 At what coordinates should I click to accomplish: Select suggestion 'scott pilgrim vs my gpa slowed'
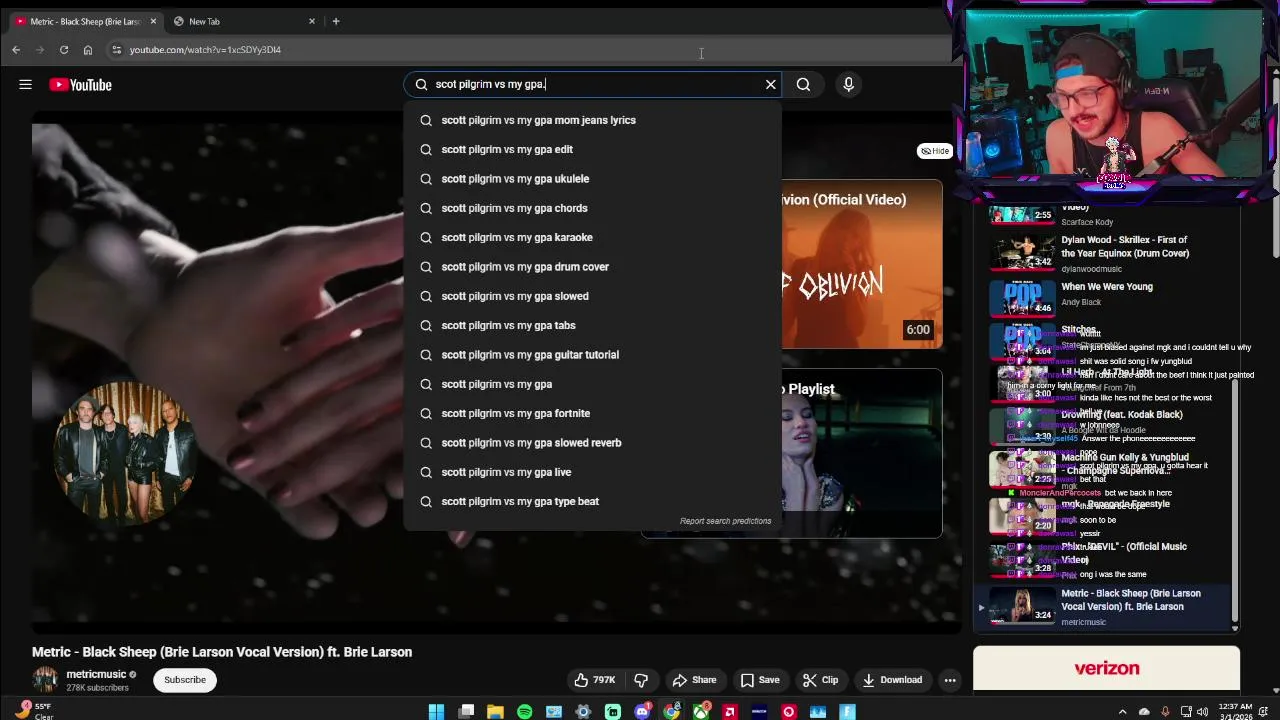592,296
